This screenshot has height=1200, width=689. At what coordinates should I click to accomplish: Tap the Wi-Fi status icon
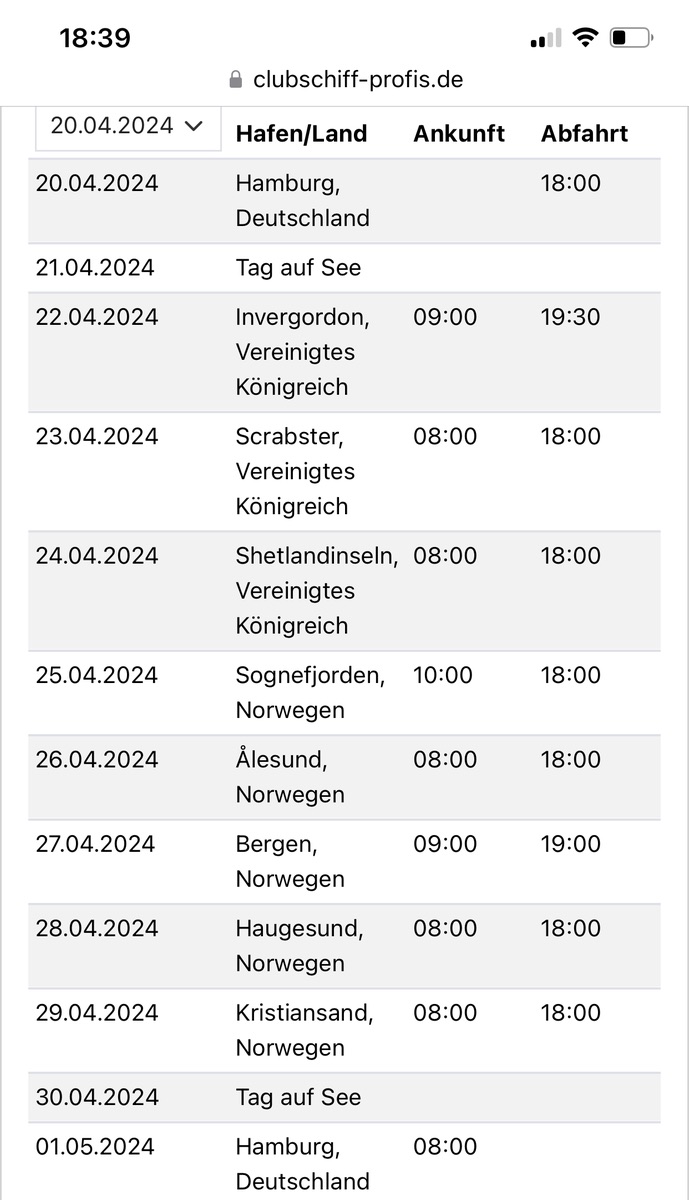(x=585, y=38)
